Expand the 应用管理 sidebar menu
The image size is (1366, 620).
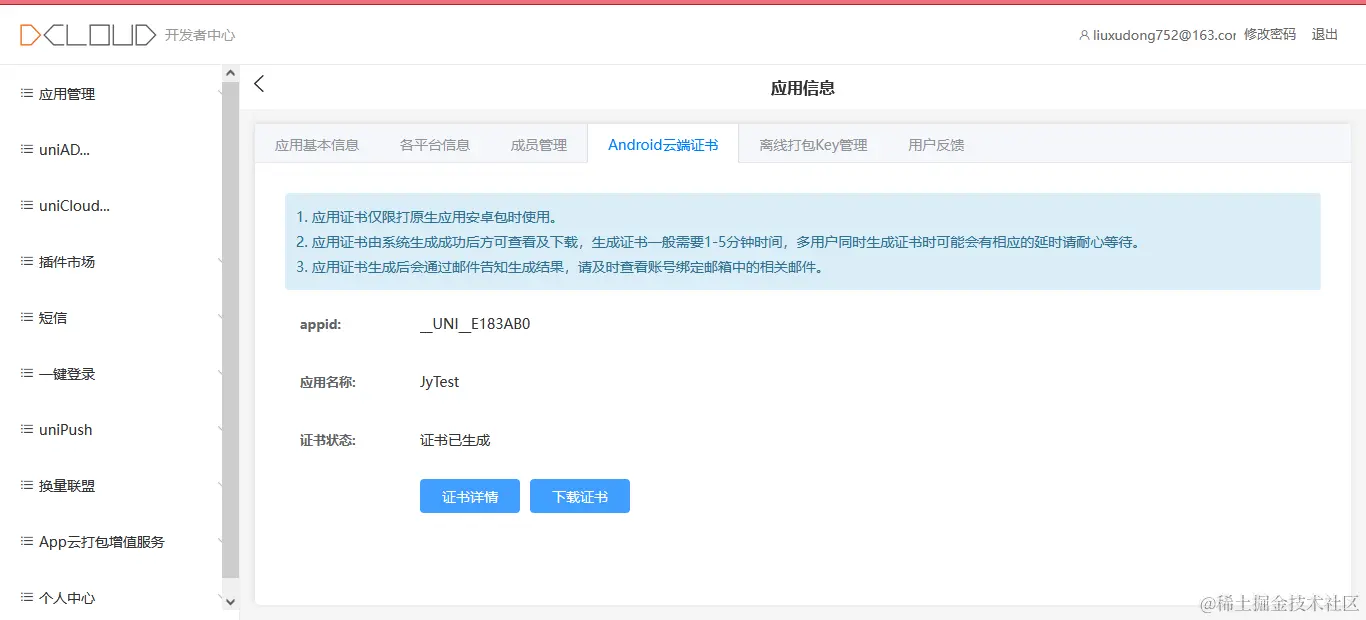[x=110, y=94]
